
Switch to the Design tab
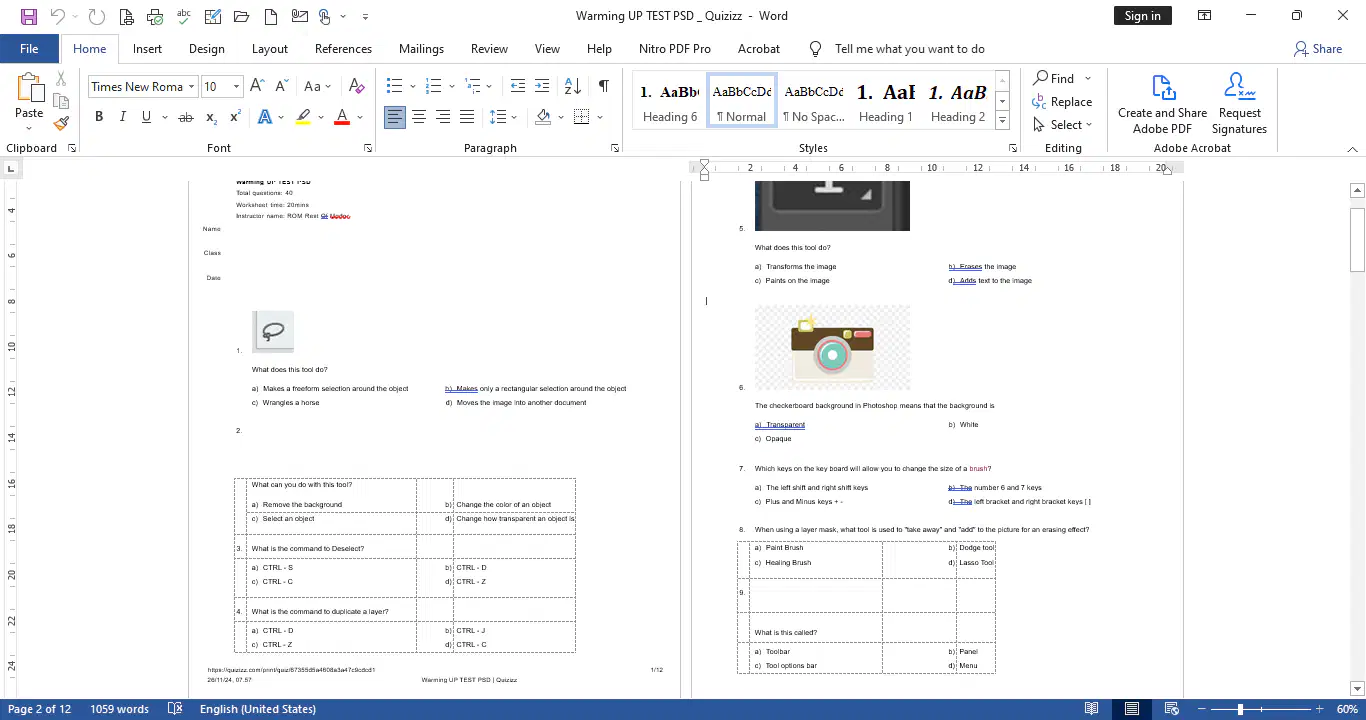[x=206, y=48]
